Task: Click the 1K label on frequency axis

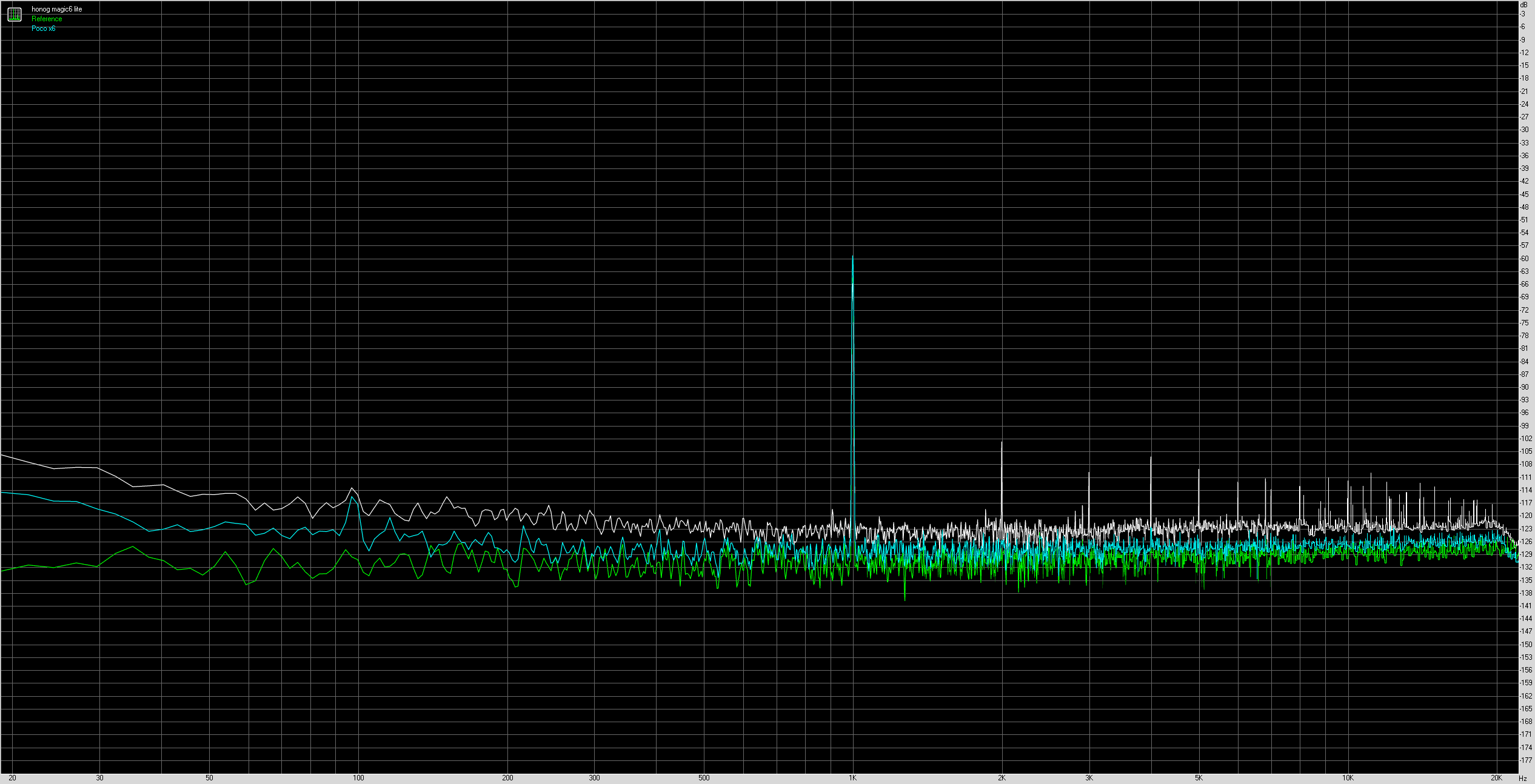Action: click(x=852, y=778)
